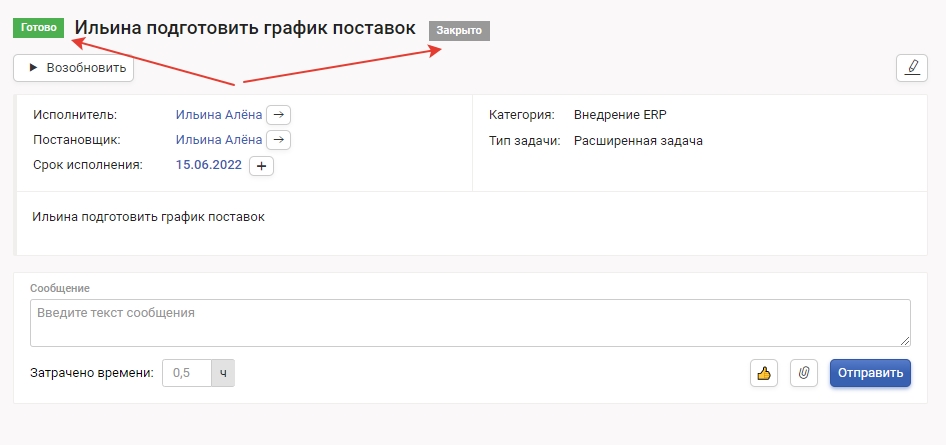946x445 pixels.
Task: Send the message with Отправить
Action: click(x=870, y=373)
